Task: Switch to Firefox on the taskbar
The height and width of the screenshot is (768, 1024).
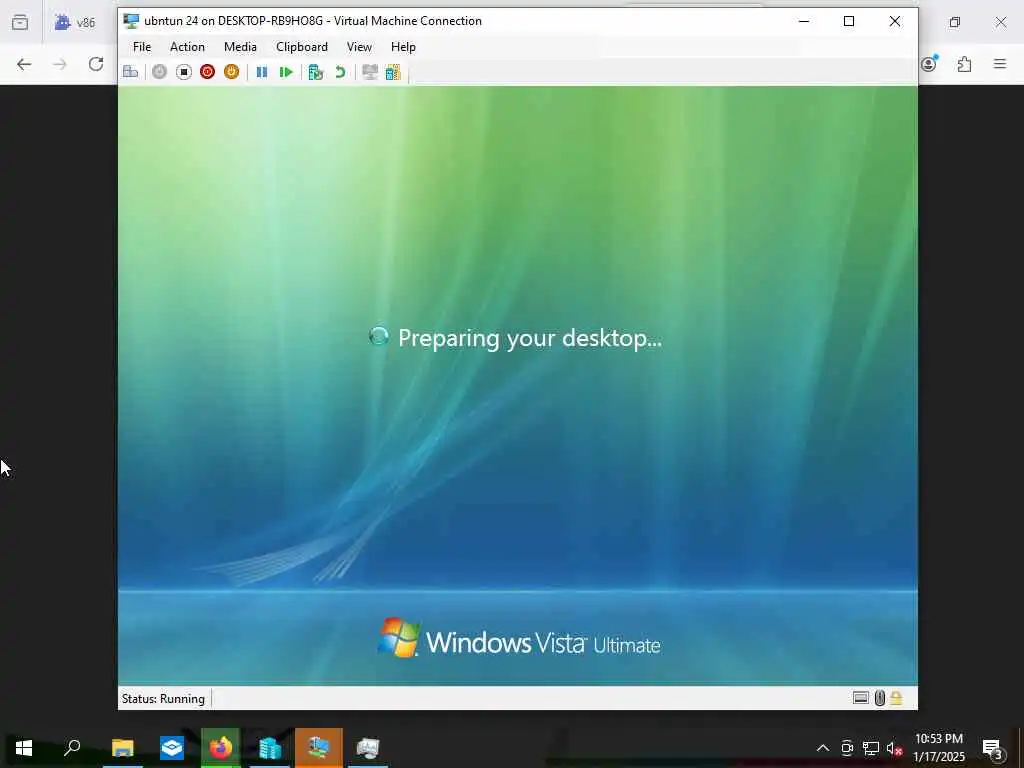Action: pyautogui.click(x=221, y=748)
